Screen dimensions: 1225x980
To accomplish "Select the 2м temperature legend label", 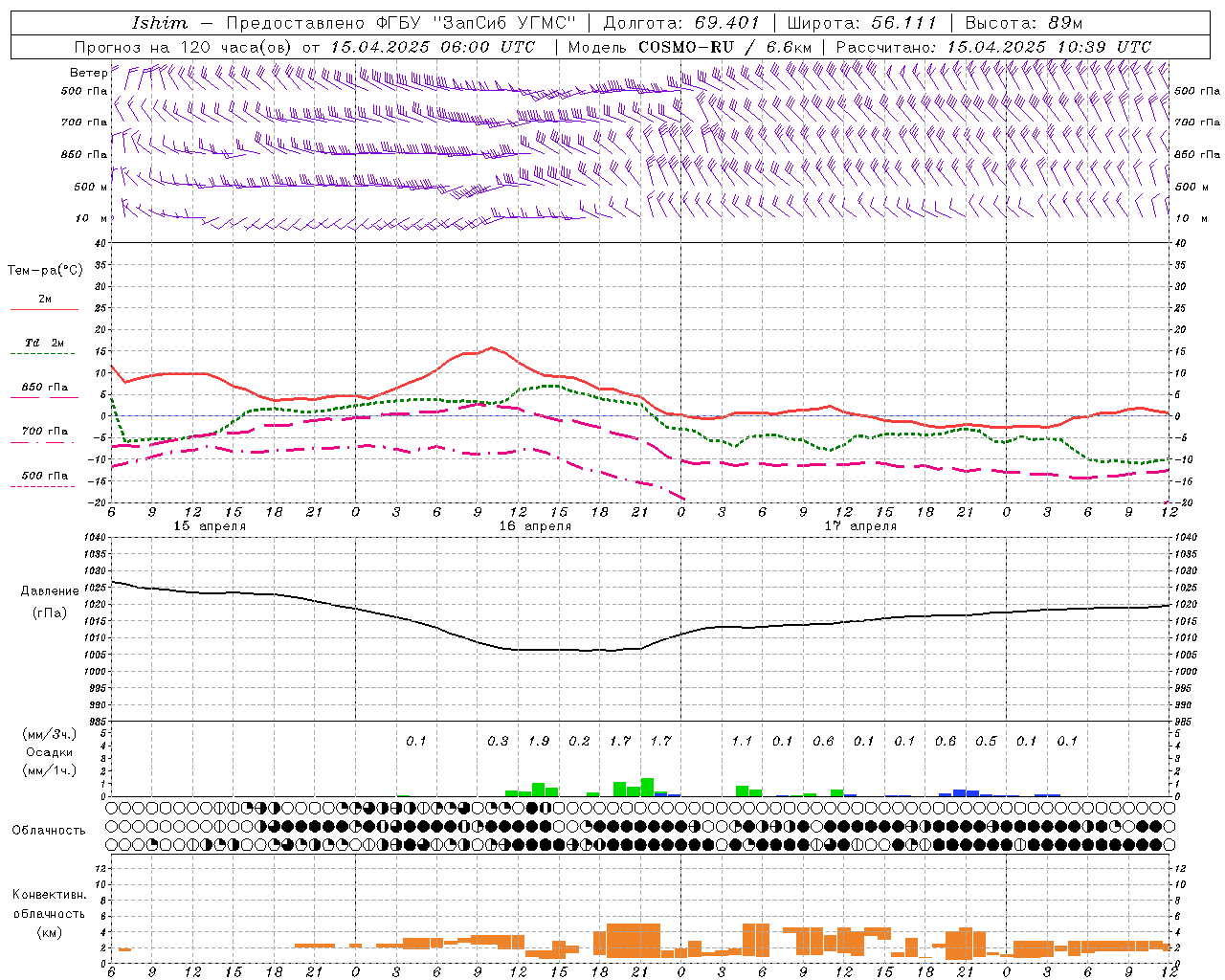I will [45, 300].
